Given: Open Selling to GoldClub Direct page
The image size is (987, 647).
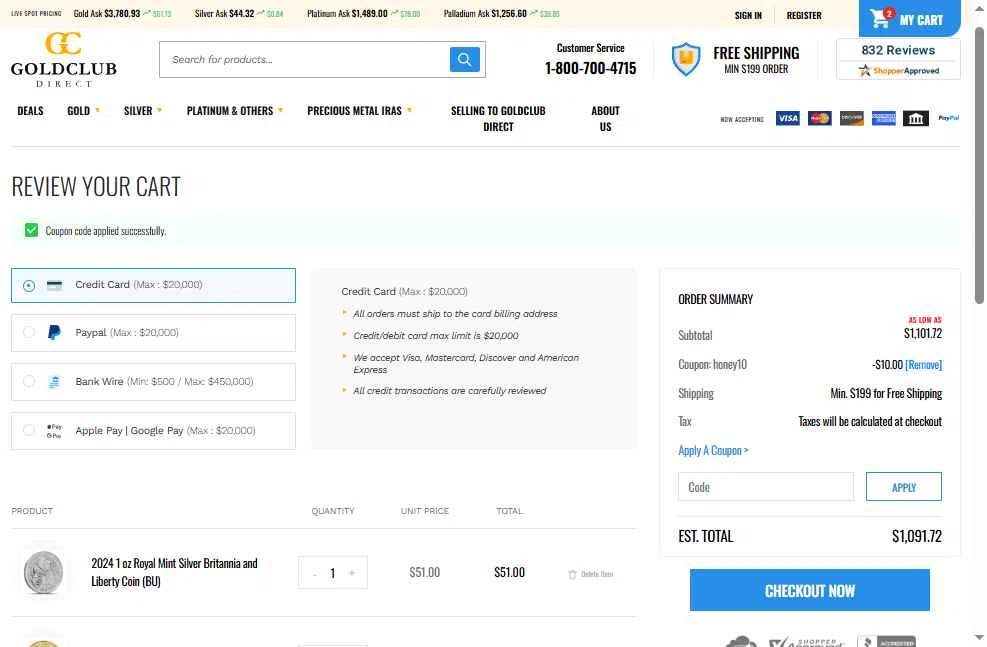Looking at the screenshot, I should pos(498,118).
